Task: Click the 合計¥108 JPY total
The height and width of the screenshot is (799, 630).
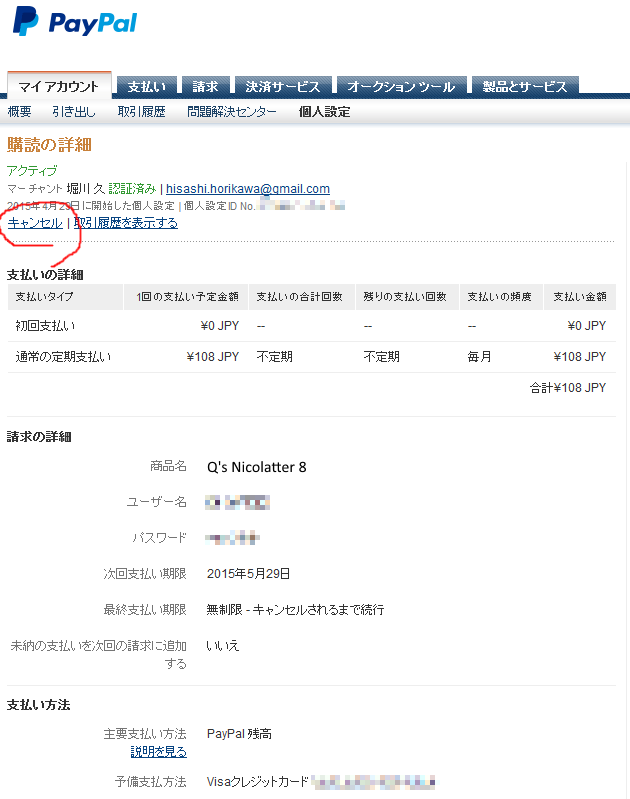Action: click(568, 388)
